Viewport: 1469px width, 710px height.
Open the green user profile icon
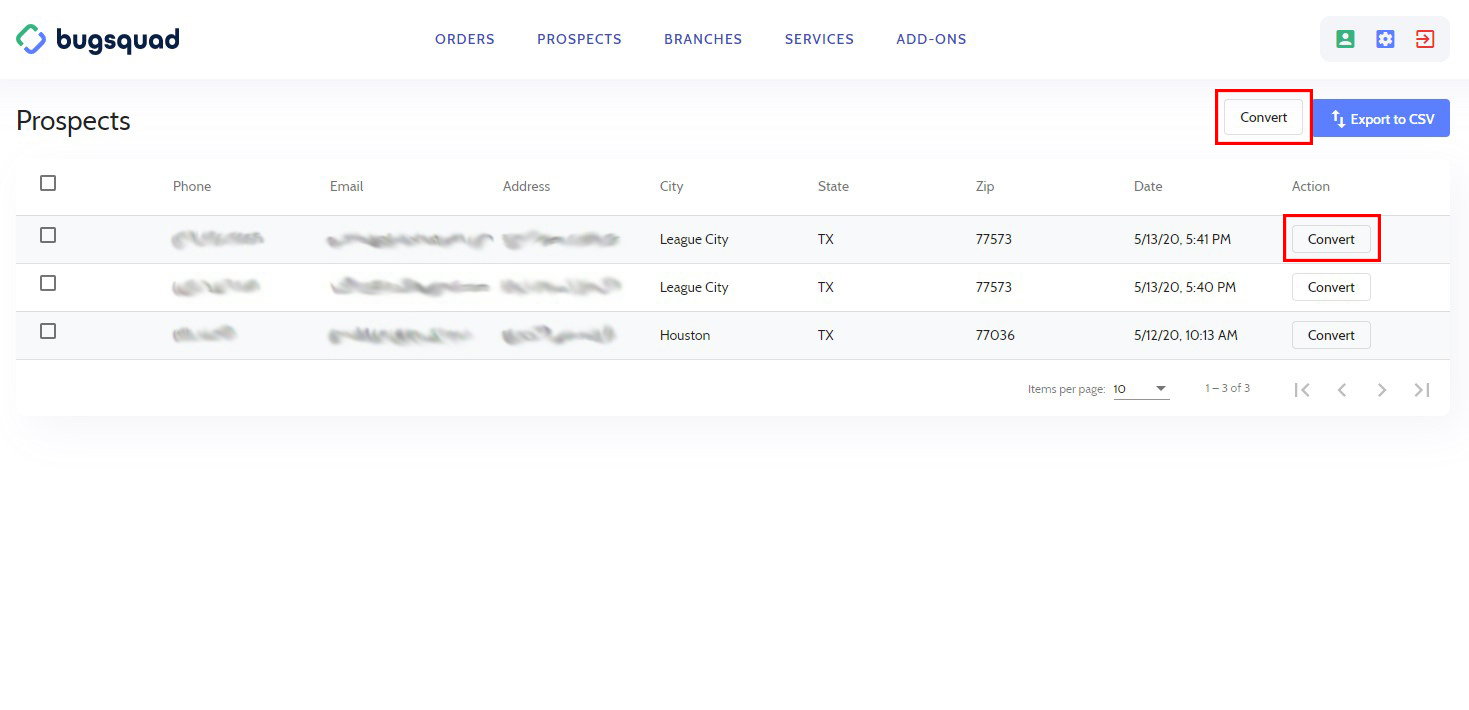pos(1345,39)
